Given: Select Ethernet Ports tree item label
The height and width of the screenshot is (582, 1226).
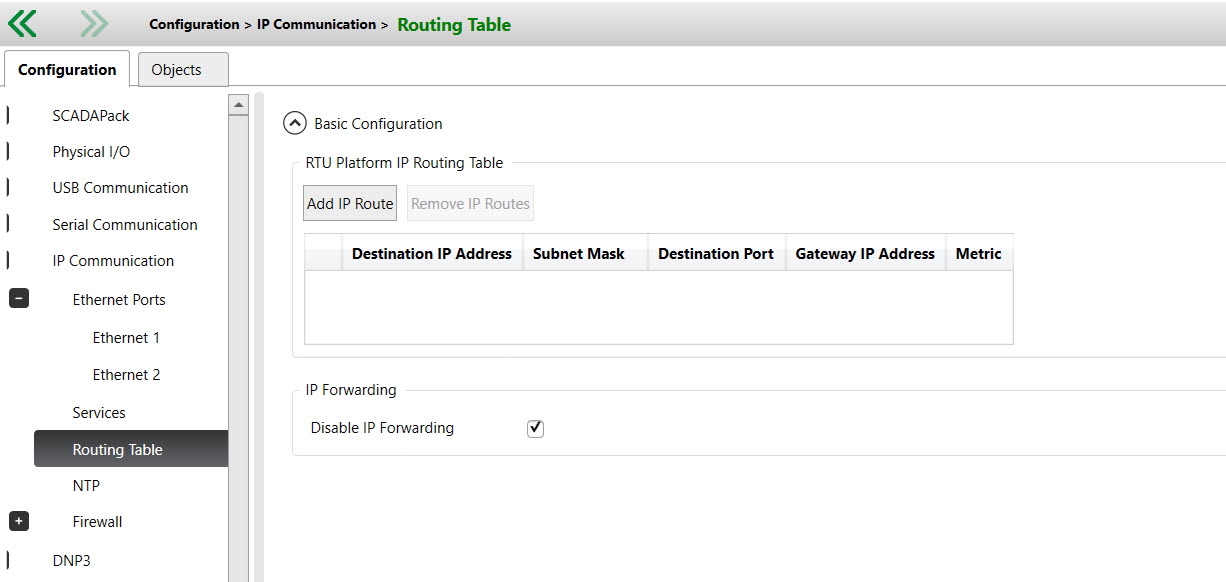Looking at the screenshot, I should coord(119,299).
